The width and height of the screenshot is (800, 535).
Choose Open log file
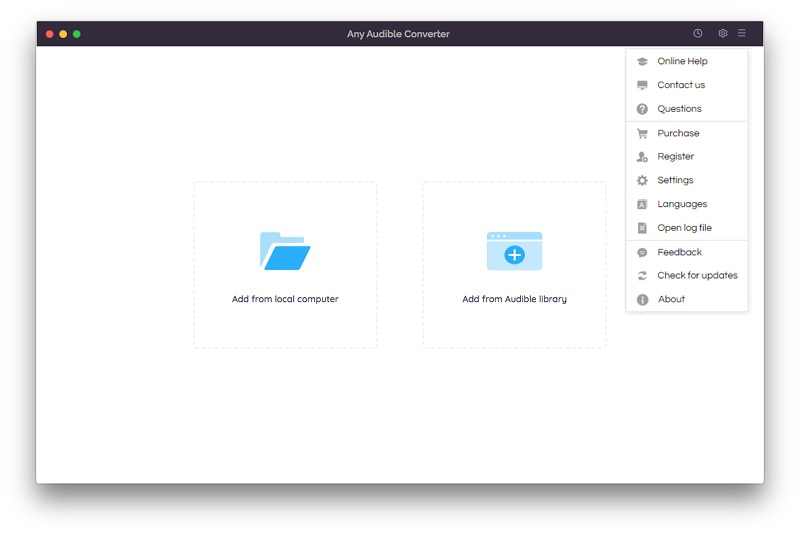(687, 228)
